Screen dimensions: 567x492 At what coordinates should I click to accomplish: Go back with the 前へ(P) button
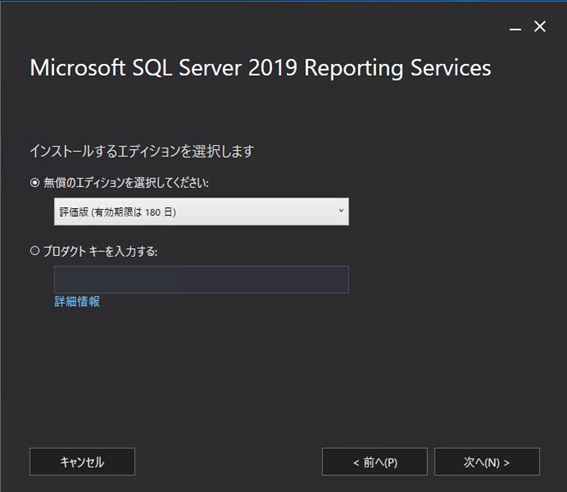[375, 462]
